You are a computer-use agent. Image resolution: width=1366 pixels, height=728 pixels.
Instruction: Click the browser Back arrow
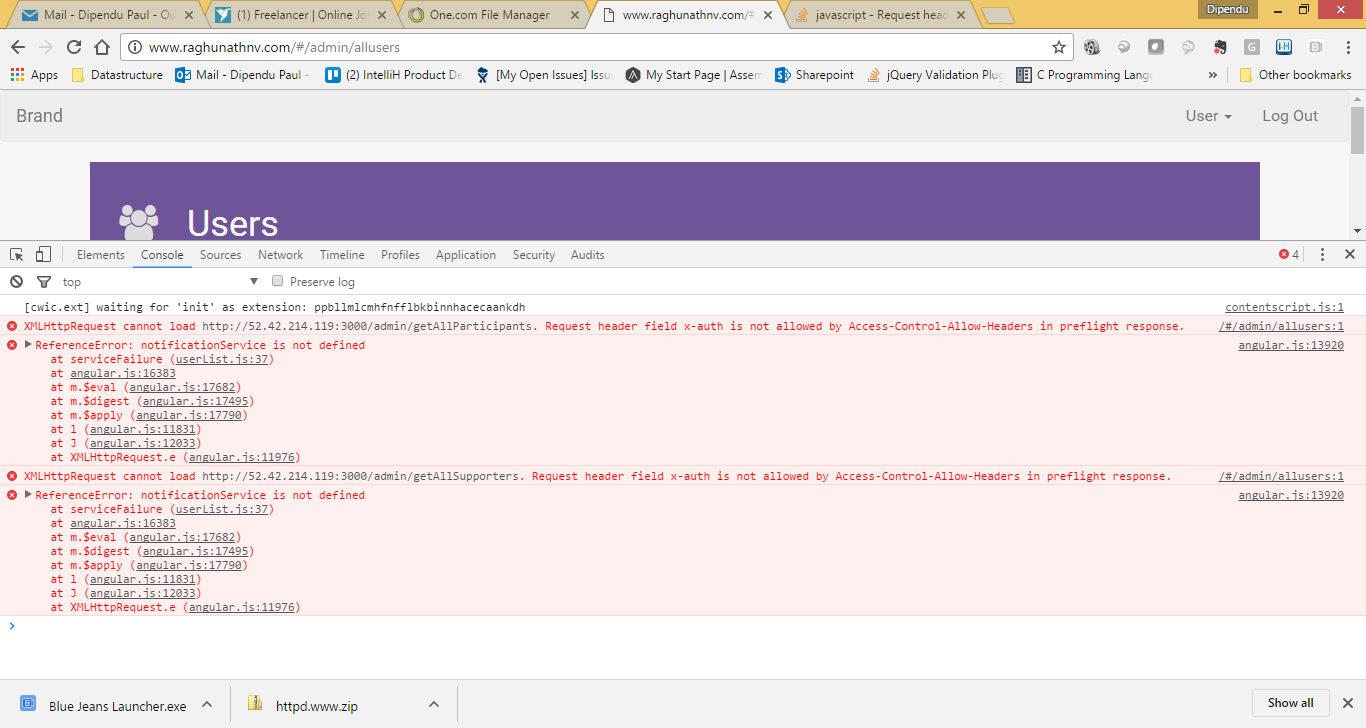coord(18,47)
